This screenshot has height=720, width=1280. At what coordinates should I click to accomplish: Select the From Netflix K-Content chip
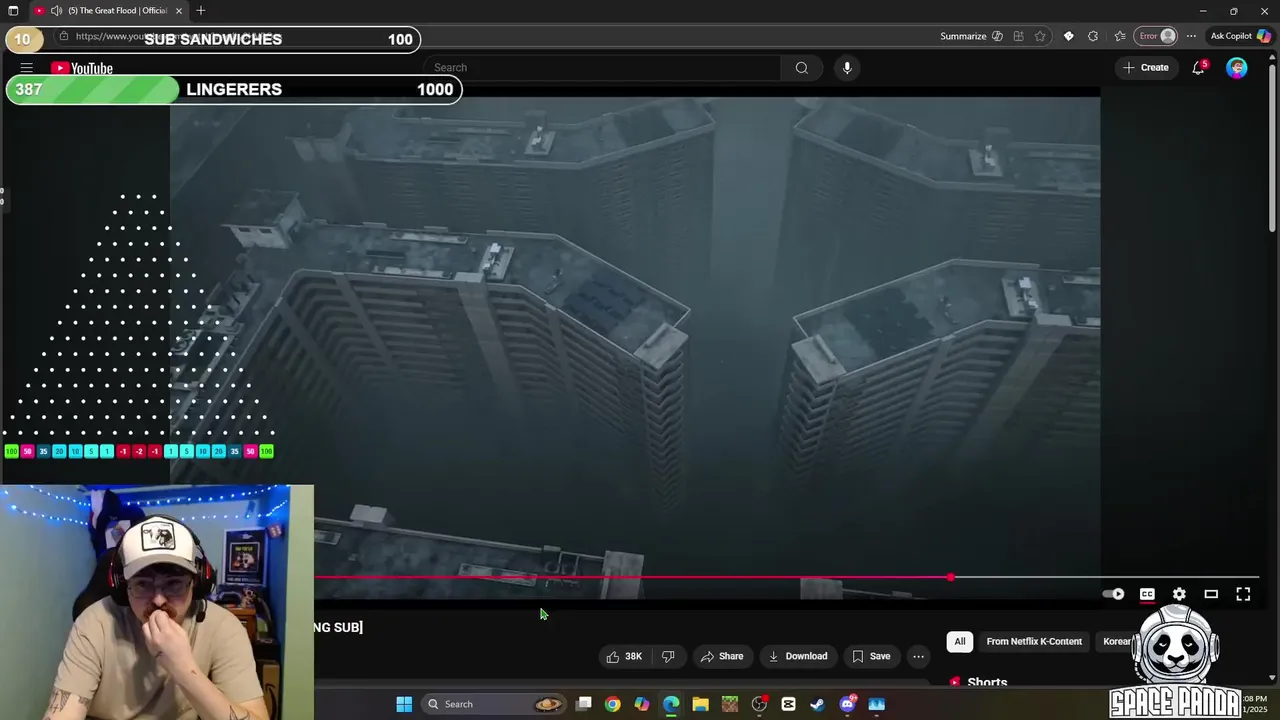click(x=1034, y=641)
